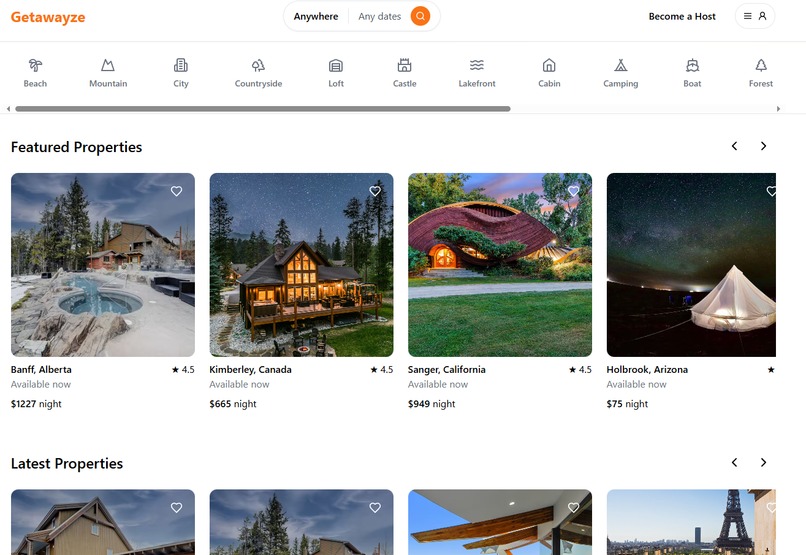Toggle heart on first Latest Properties card

pos(176,508)
